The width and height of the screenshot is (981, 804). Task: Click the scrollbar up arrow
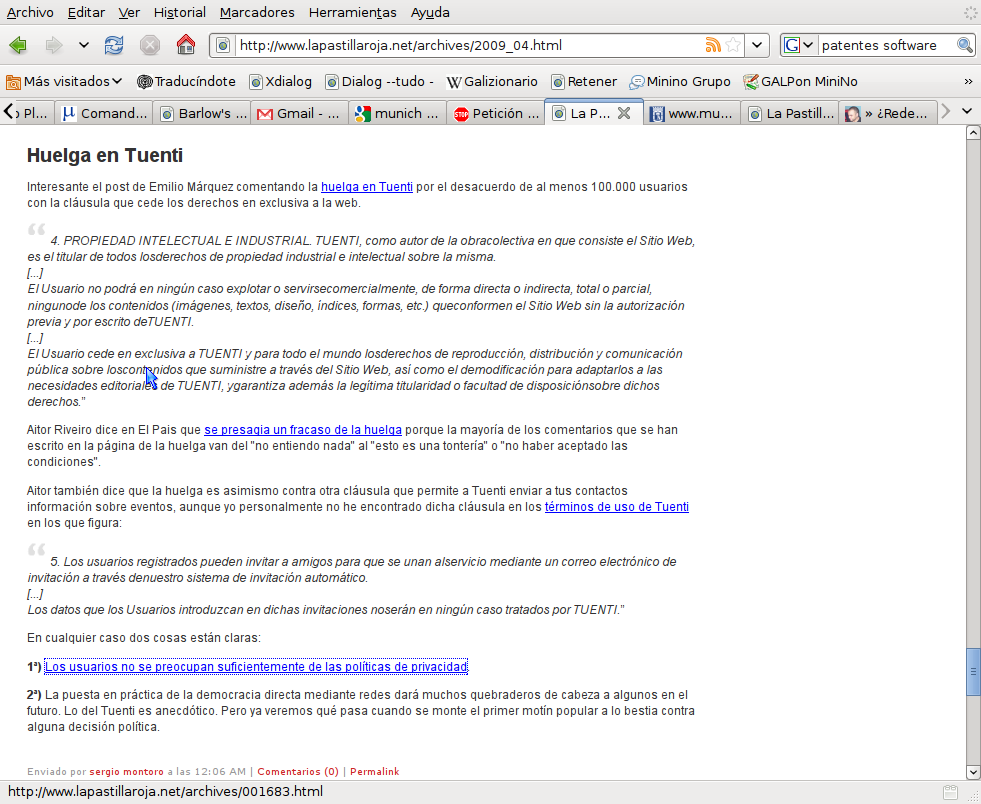pos(973,133)
